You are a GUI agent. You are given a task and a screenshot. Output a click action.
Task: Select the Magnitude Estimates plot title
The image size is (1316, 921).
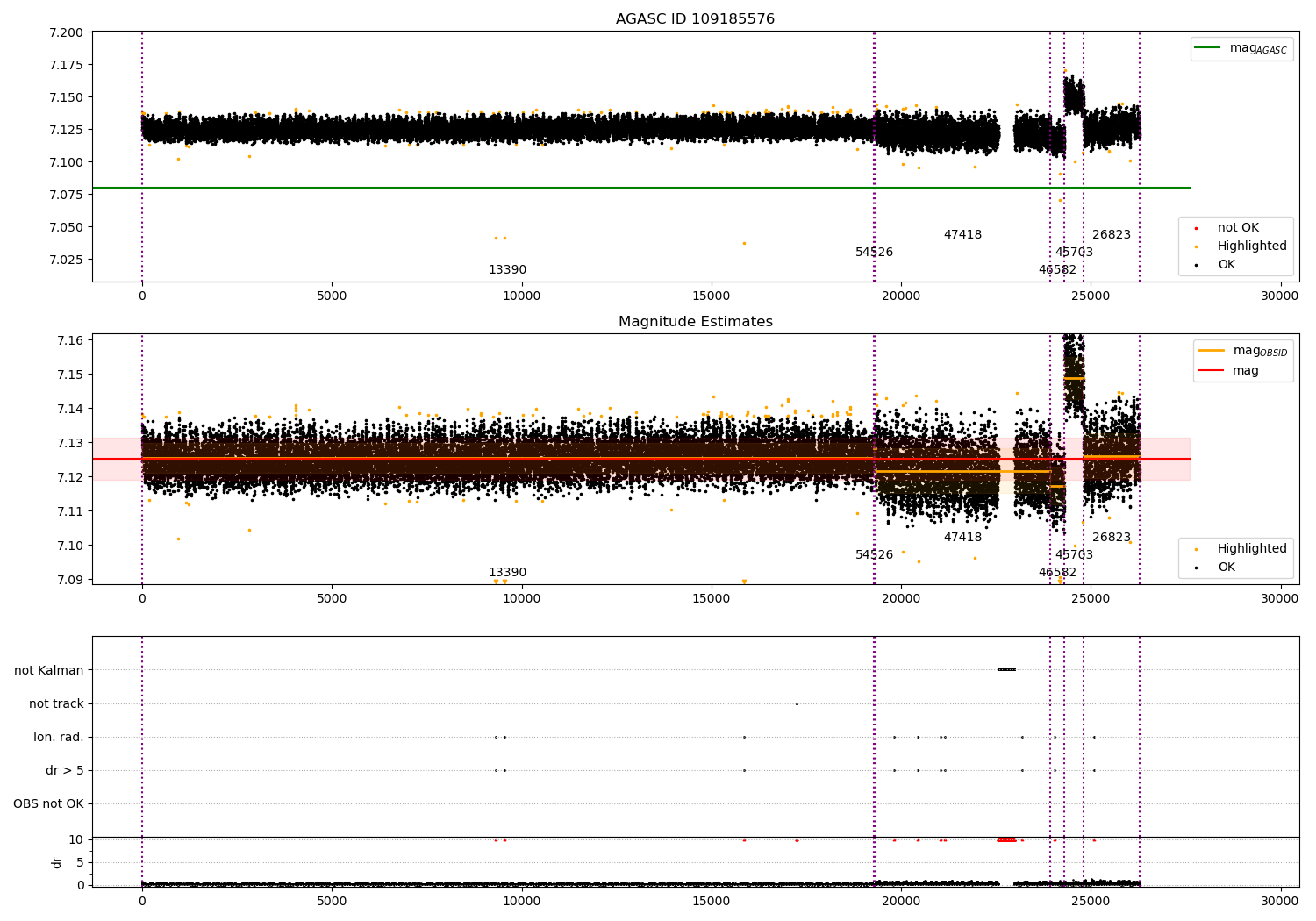tap(695, 321)
